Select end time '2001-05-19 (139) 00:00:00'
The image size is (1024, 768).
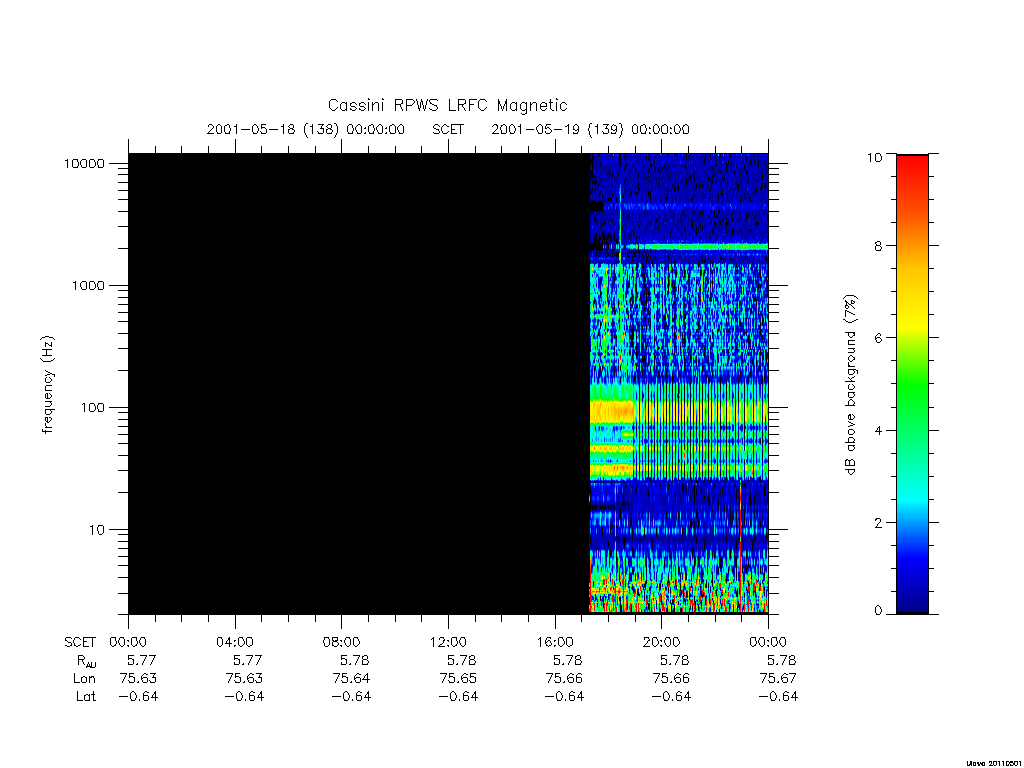590,129
